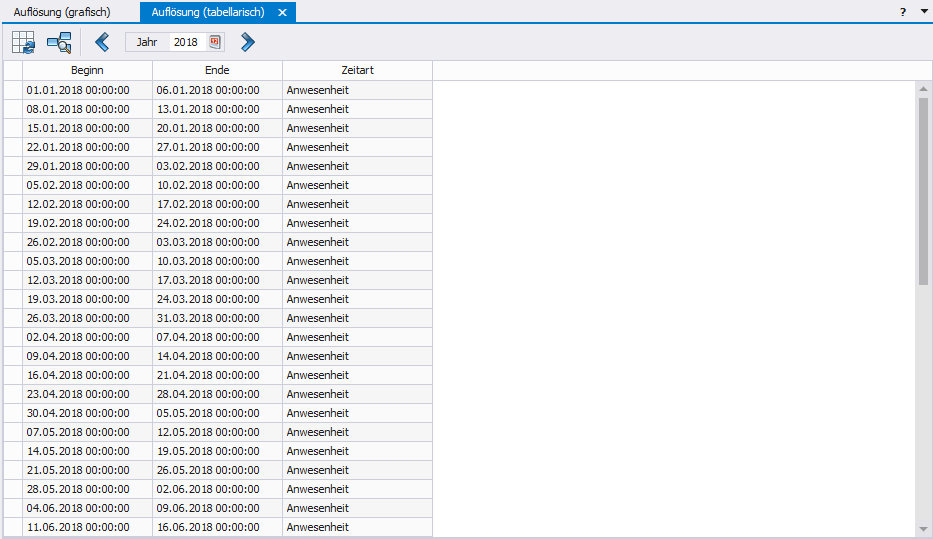Open the calendar picker beside year 2018
The image size is (933, 539).
click(215, 42)
